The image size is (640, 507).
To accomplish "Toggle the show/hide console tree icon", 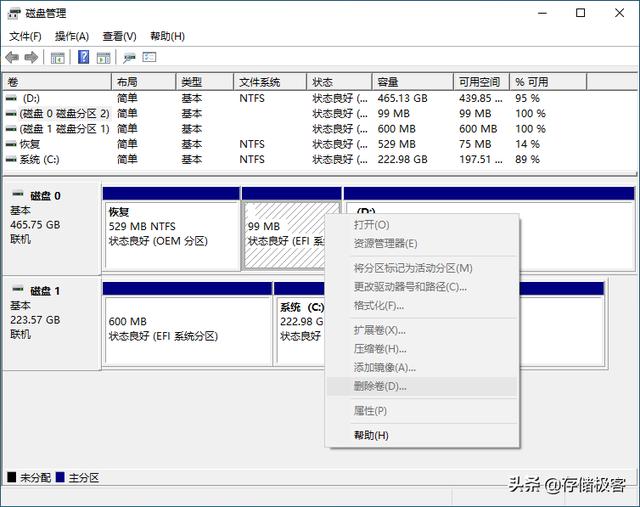I will tap(58, 58).
